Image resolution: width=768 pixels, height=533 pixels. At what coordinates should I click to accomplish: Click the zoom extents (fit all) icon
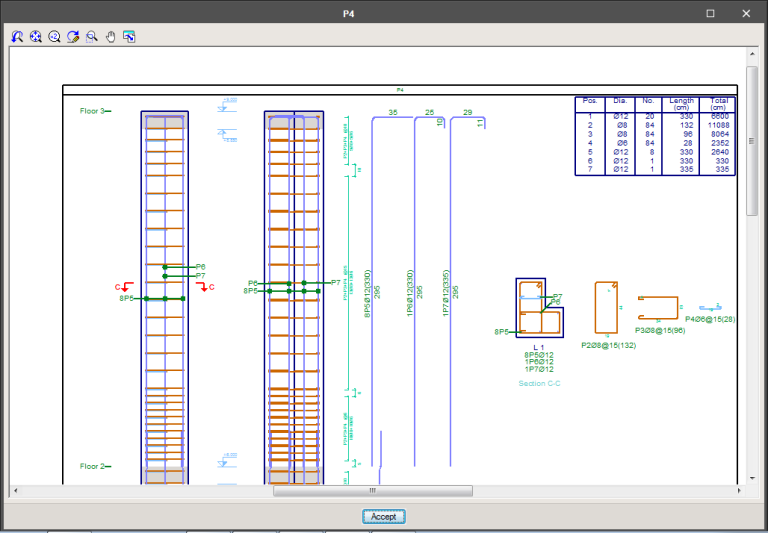pyautogui.click(x=36, y=37)
